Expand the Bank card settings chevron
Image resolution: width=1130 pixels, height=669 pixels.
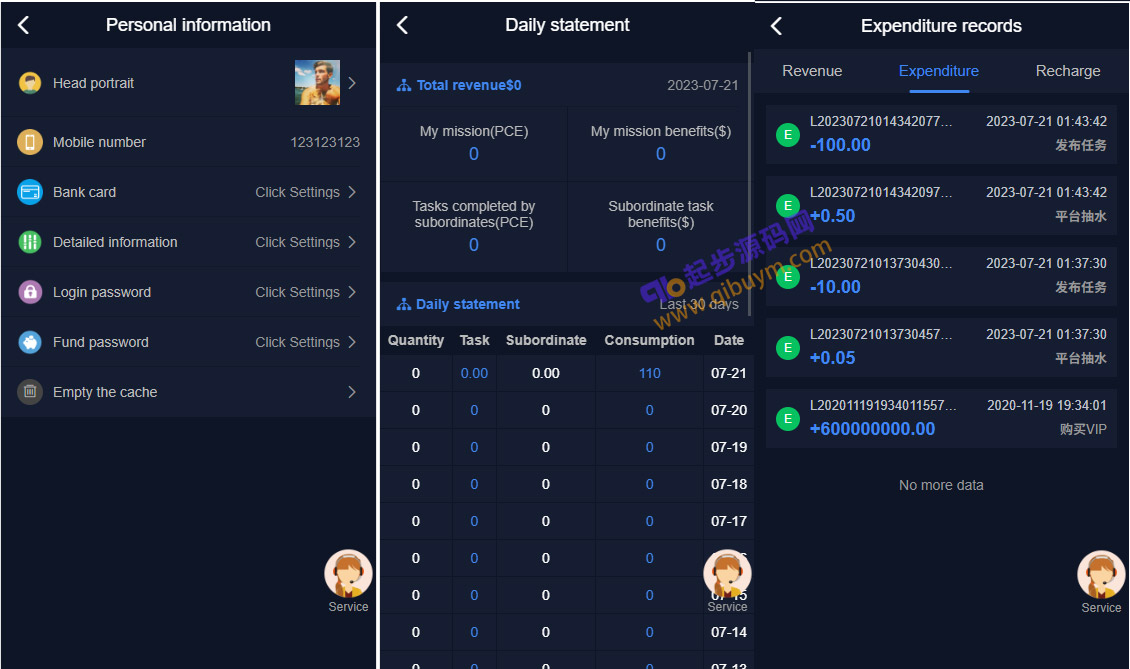pyautogui.click(x=352, y=192)
